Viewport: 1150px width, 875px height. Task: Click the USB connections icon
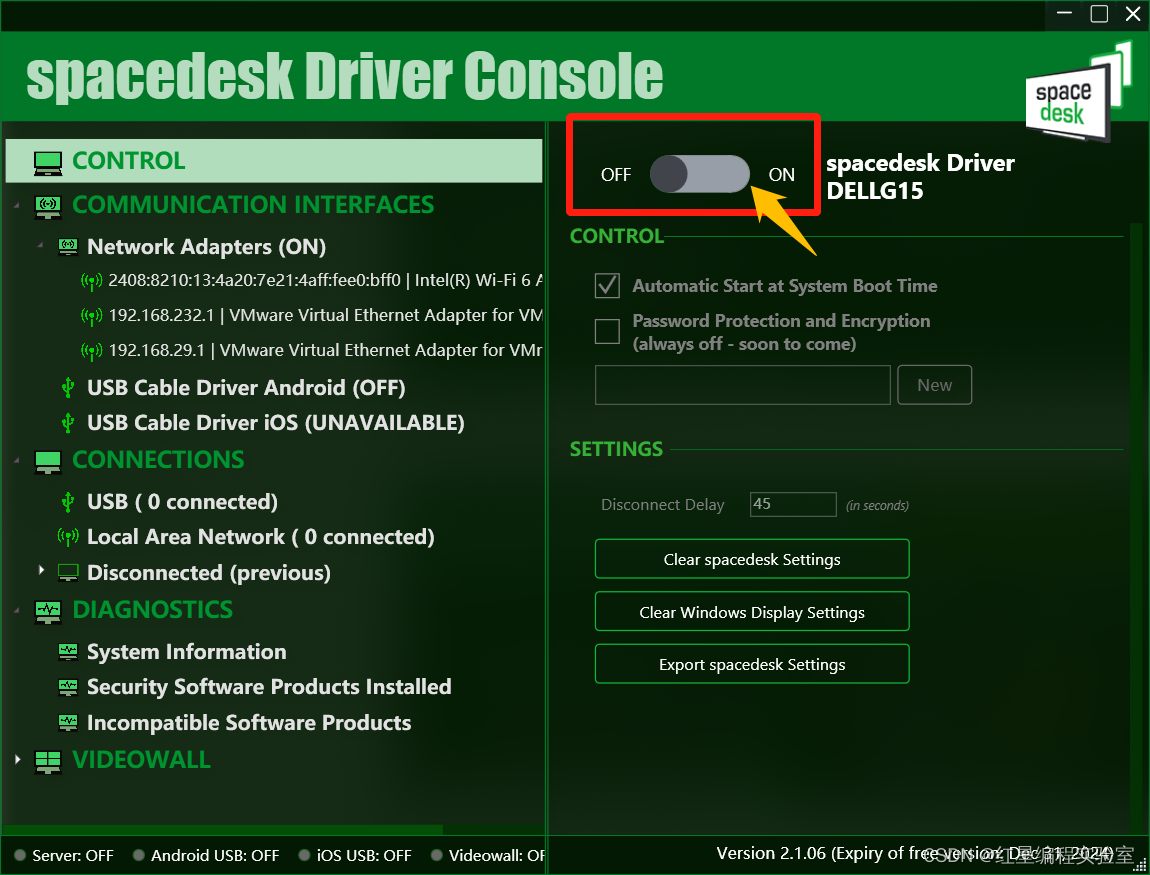68,502
